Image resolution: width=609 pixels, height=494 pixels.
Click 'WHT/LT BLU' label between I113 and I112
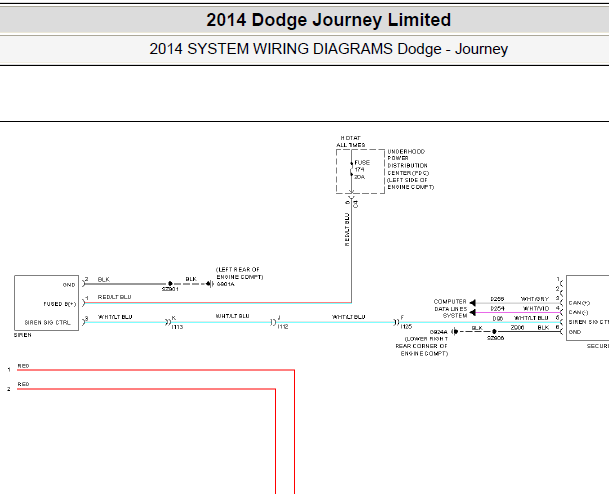click(232, 316)
